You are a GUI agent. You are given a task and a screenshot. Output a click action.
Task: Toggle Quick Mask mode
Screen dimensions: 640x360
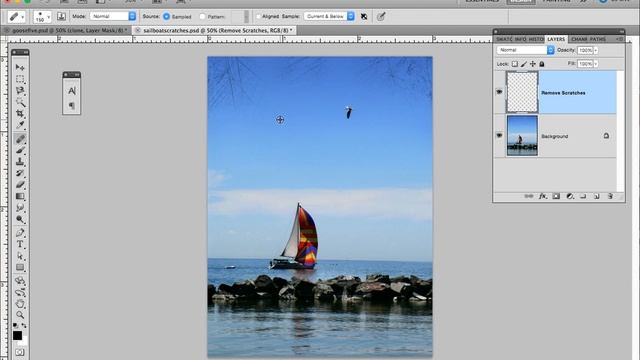point(20,352)
